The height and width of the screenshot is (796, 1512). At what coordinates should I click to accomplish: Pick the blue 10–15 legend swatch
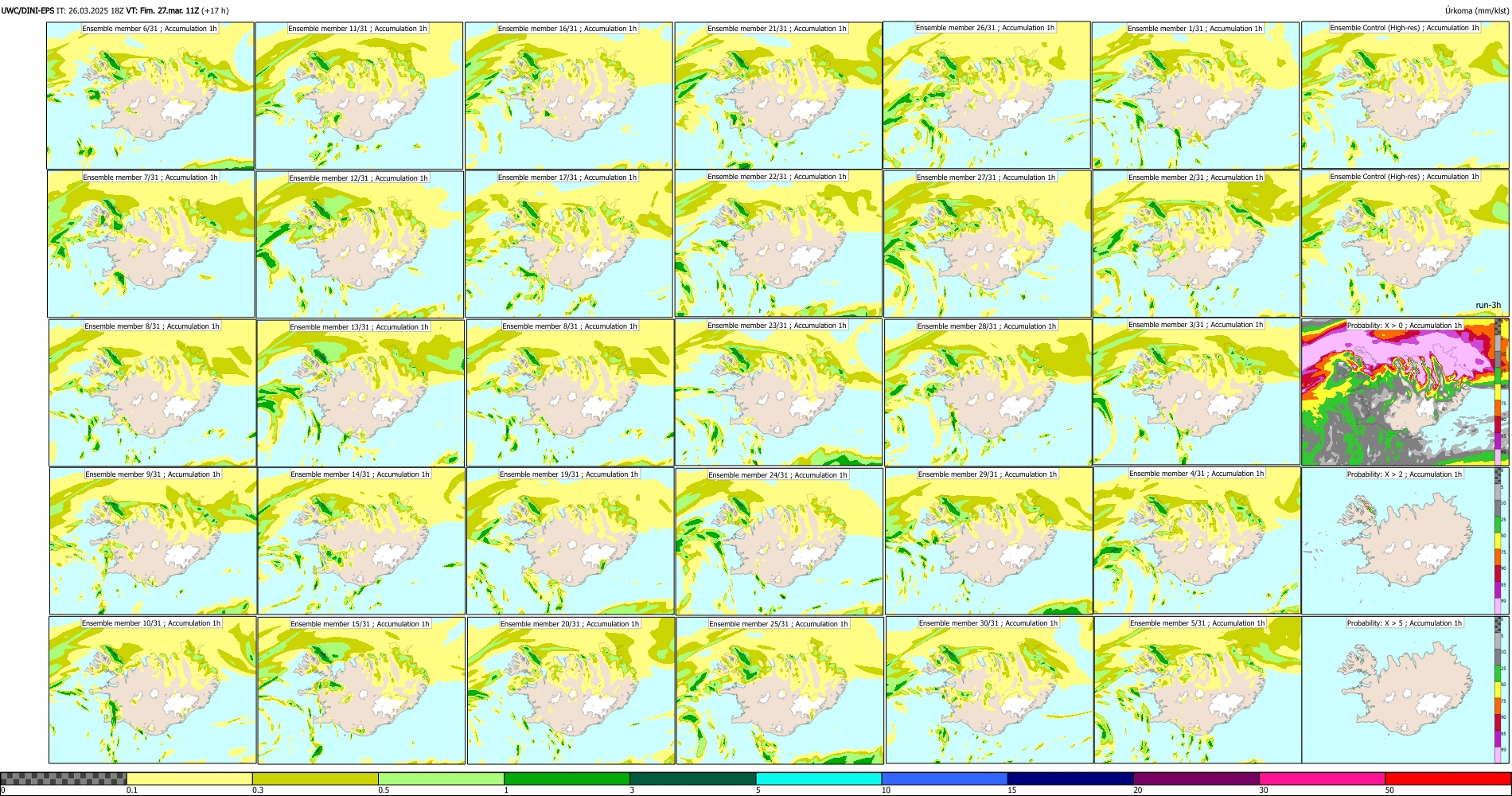945,778
